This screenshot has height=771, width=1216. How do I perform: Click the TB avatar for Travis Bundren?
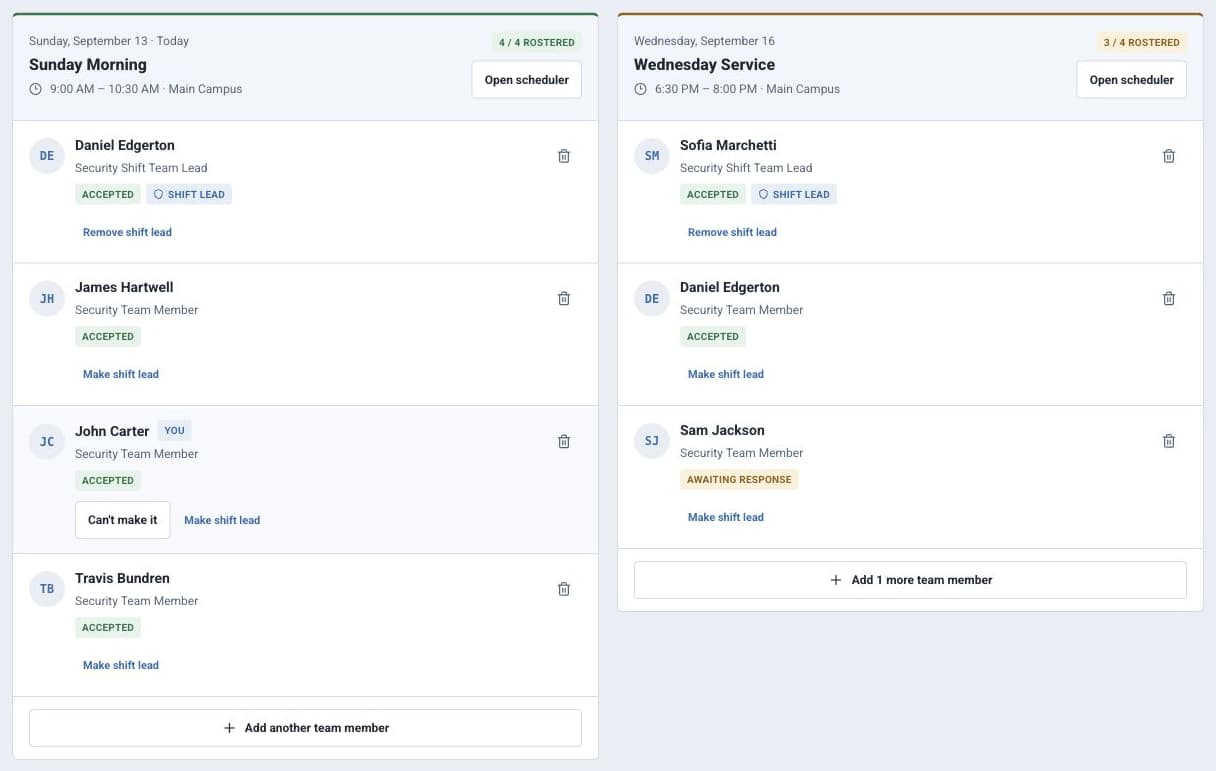point(47,589)
